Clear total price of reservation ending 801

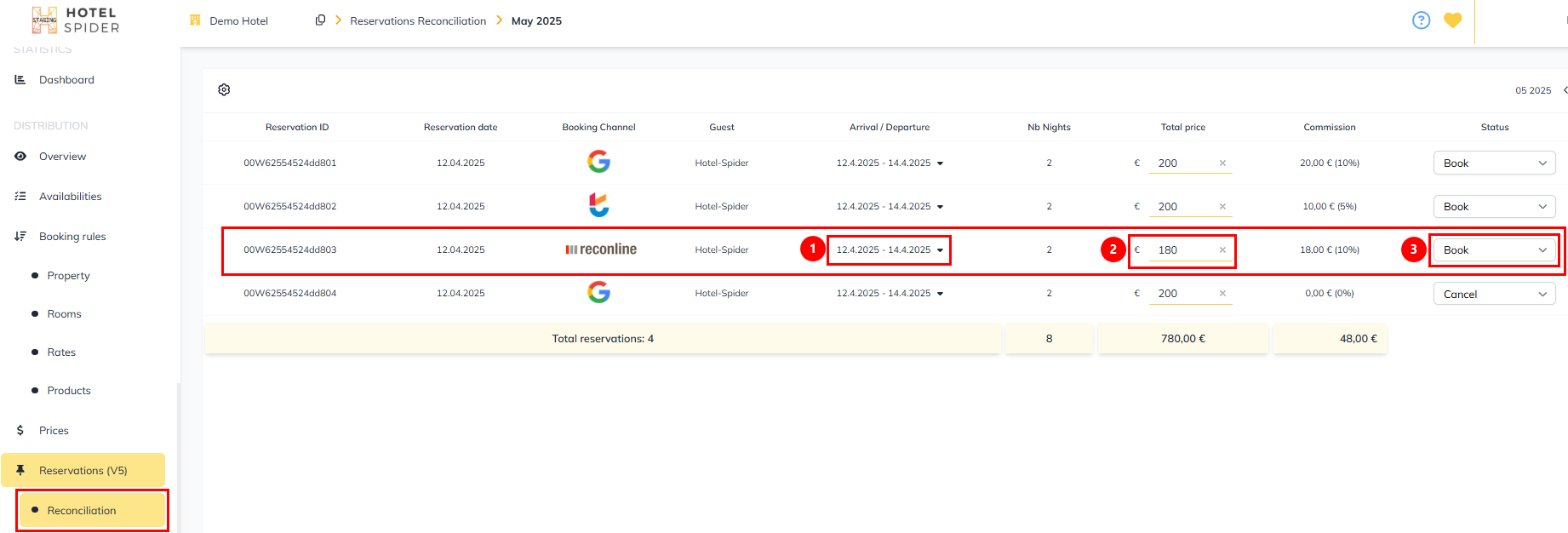tap(1222, 163)
